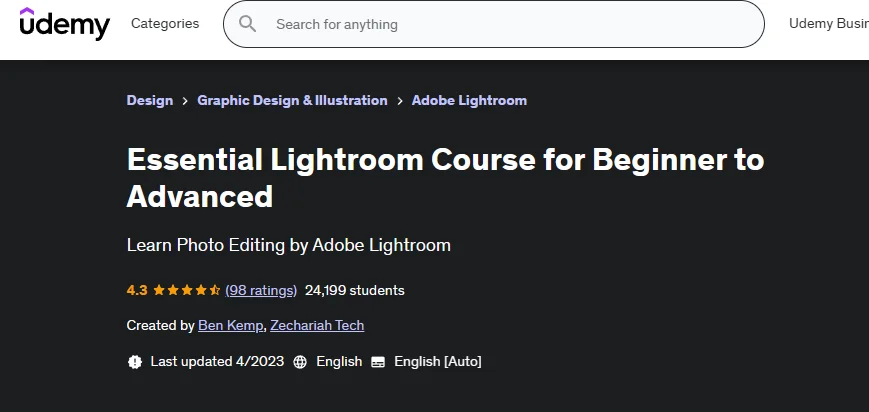Open instructor Zechariah Tech's profile
Image resolution: width=869 pixels, height=412 pixels.
[x=317, y=325]
